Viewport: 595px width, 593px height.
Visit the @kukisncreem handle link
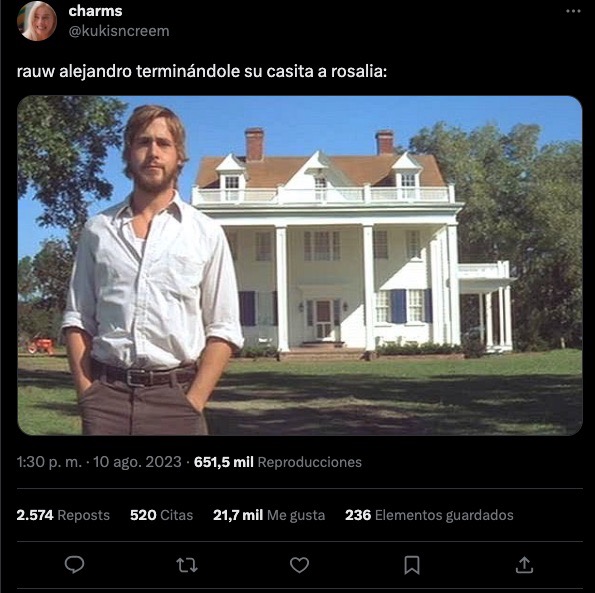point(119,31)
